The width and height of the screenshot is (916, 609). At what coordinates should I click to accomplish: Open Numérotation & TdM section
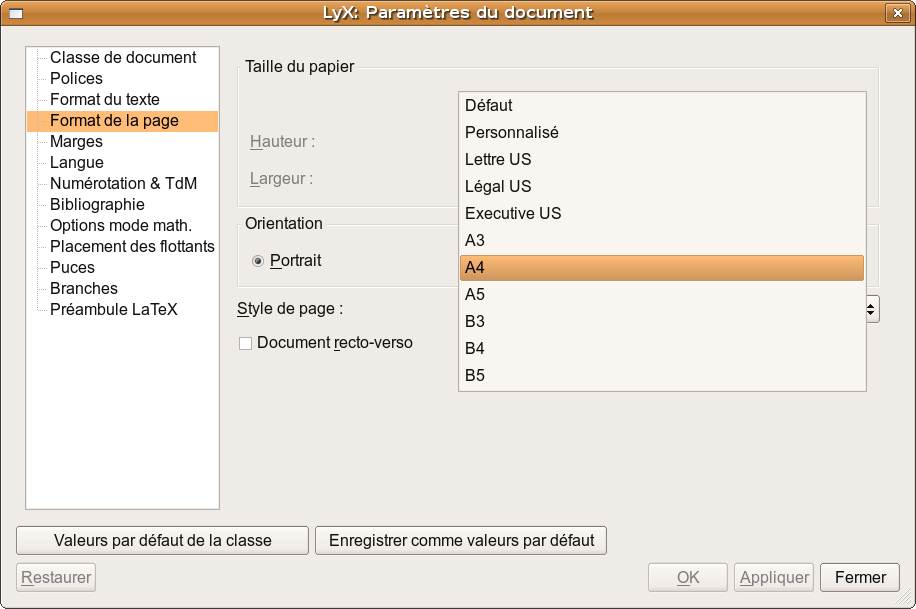click(123, 184)
